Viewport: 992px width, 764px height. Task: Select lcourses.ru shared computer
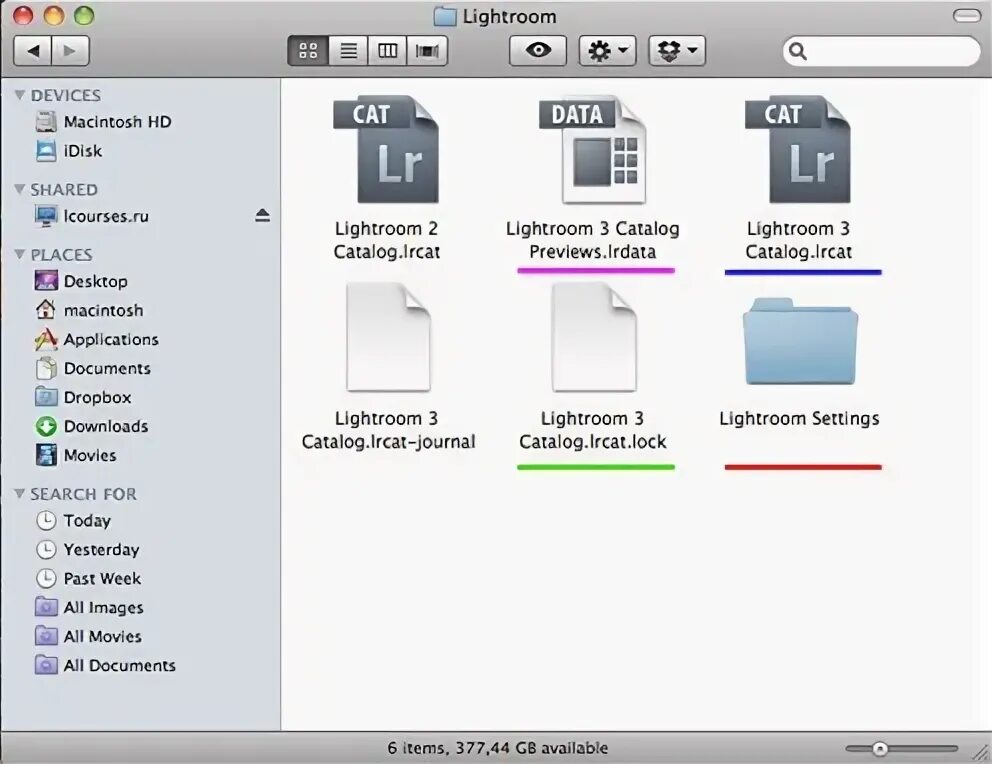point(92,216)
